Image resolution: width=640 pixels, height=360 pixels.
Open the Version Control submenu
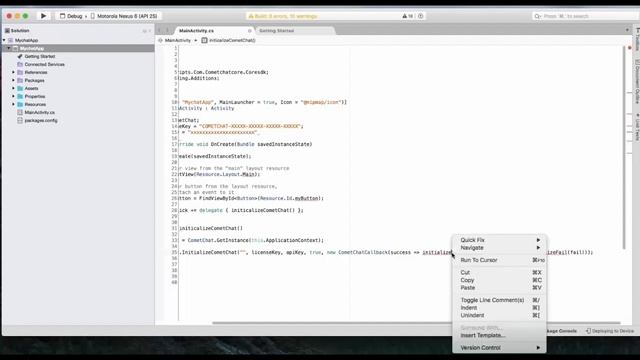point(499,348)
